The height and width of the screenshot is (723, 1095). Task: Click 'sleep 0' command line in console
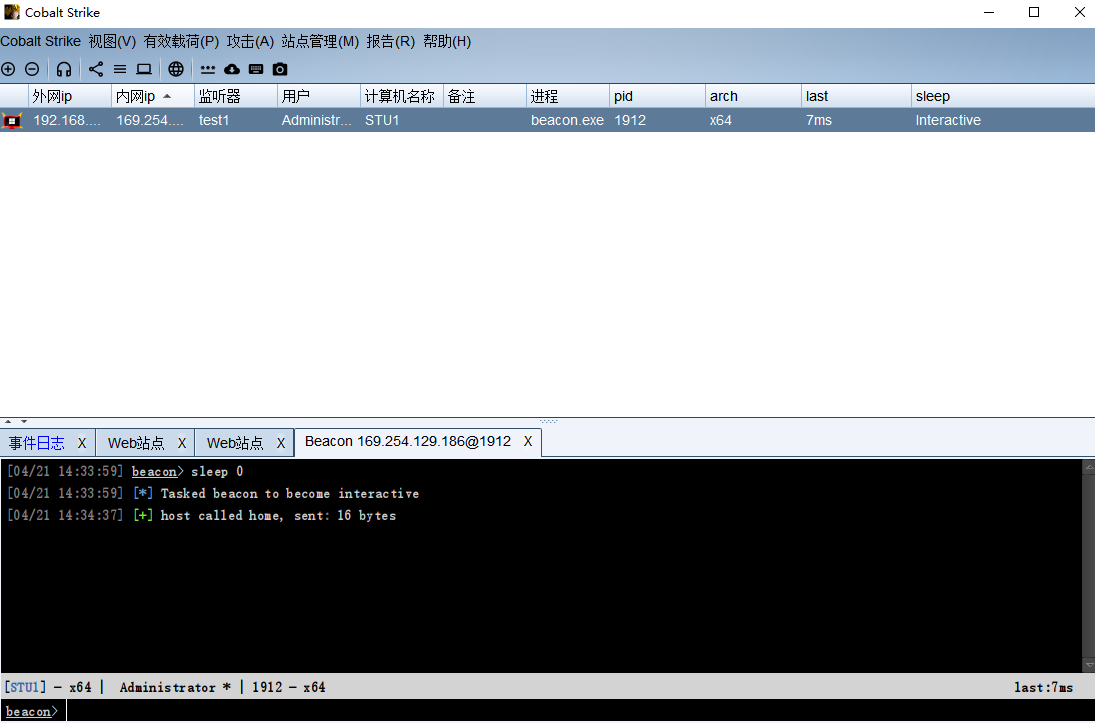click(x=217, y=472)
